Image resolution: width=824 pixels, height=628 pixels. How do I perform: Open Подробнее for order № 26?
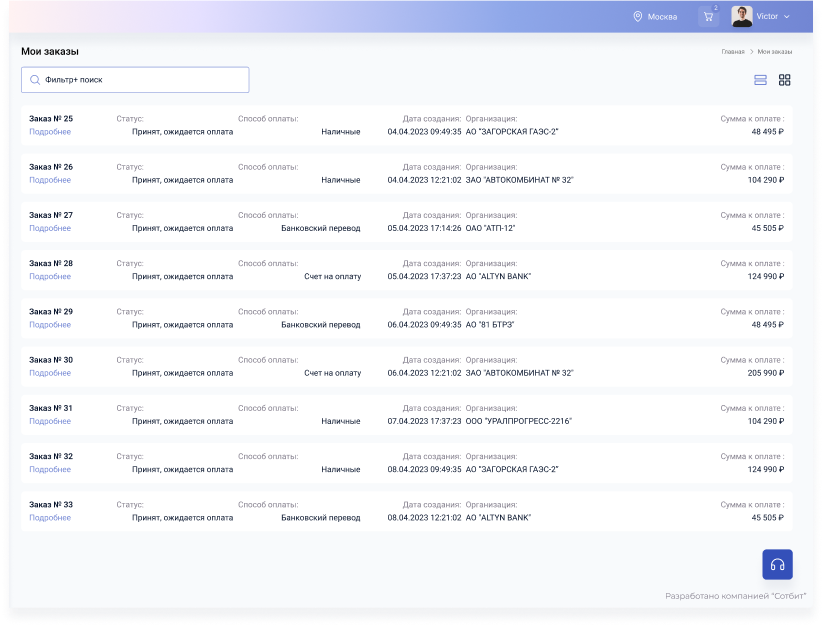click(50, 180)
